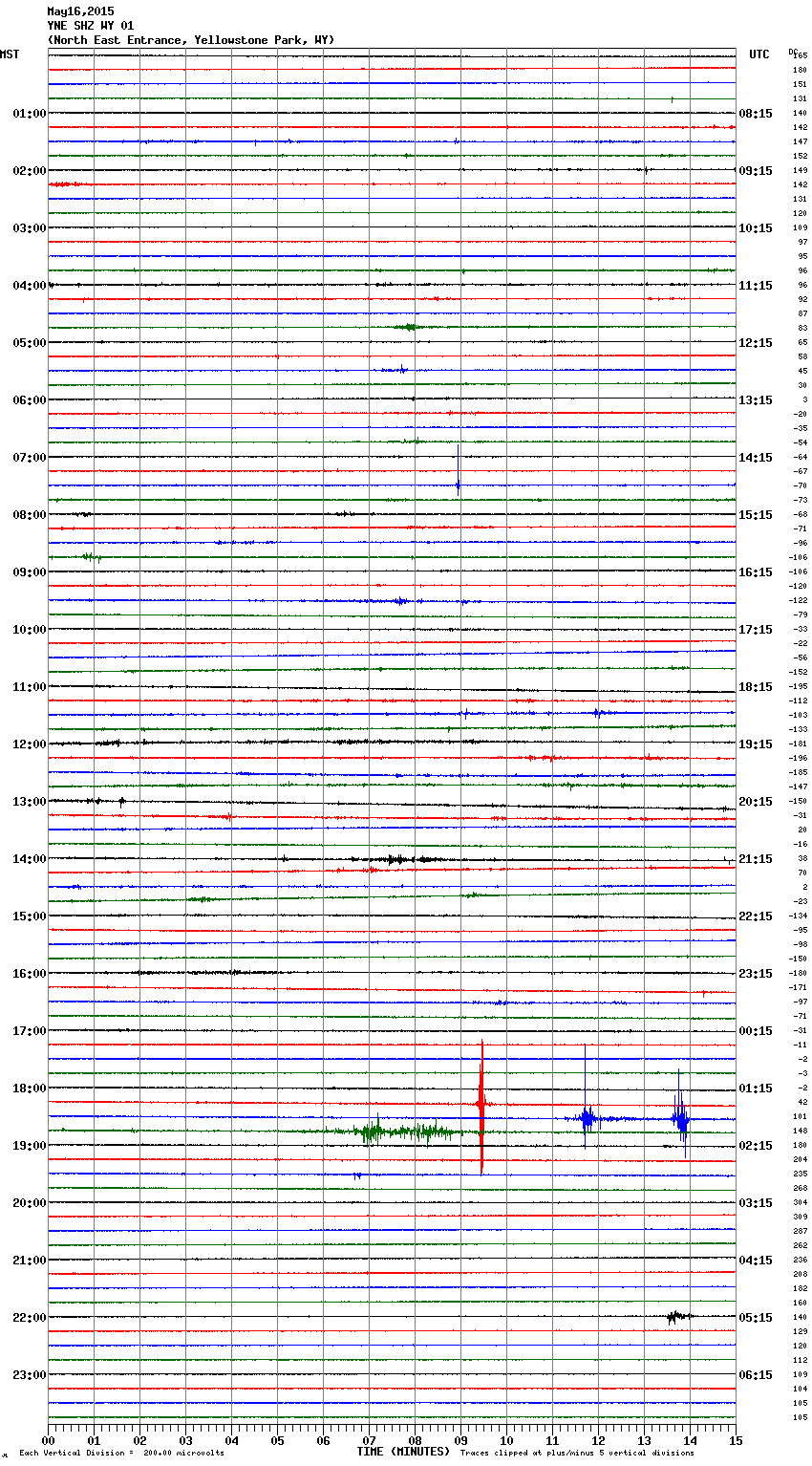812x1466 pixels.
Task: Click the 10:15 UTC time label
Action: pyautogui.click(x=756, y=228)
